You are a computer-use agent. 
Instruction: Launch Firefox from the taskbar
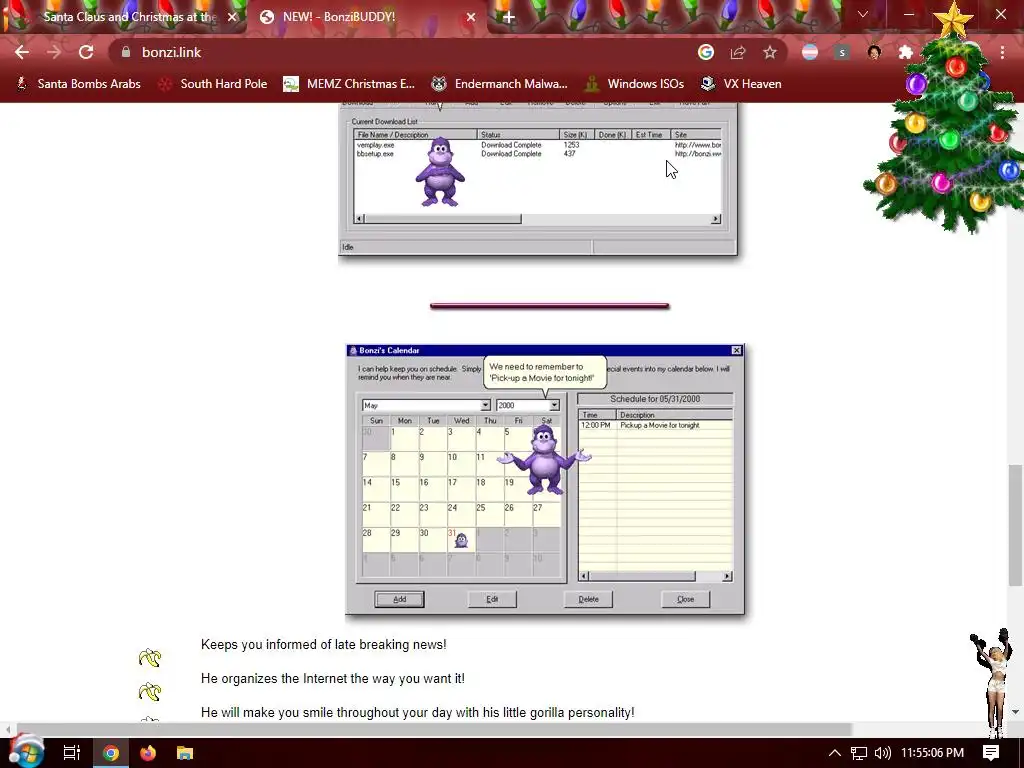(148, 753)
